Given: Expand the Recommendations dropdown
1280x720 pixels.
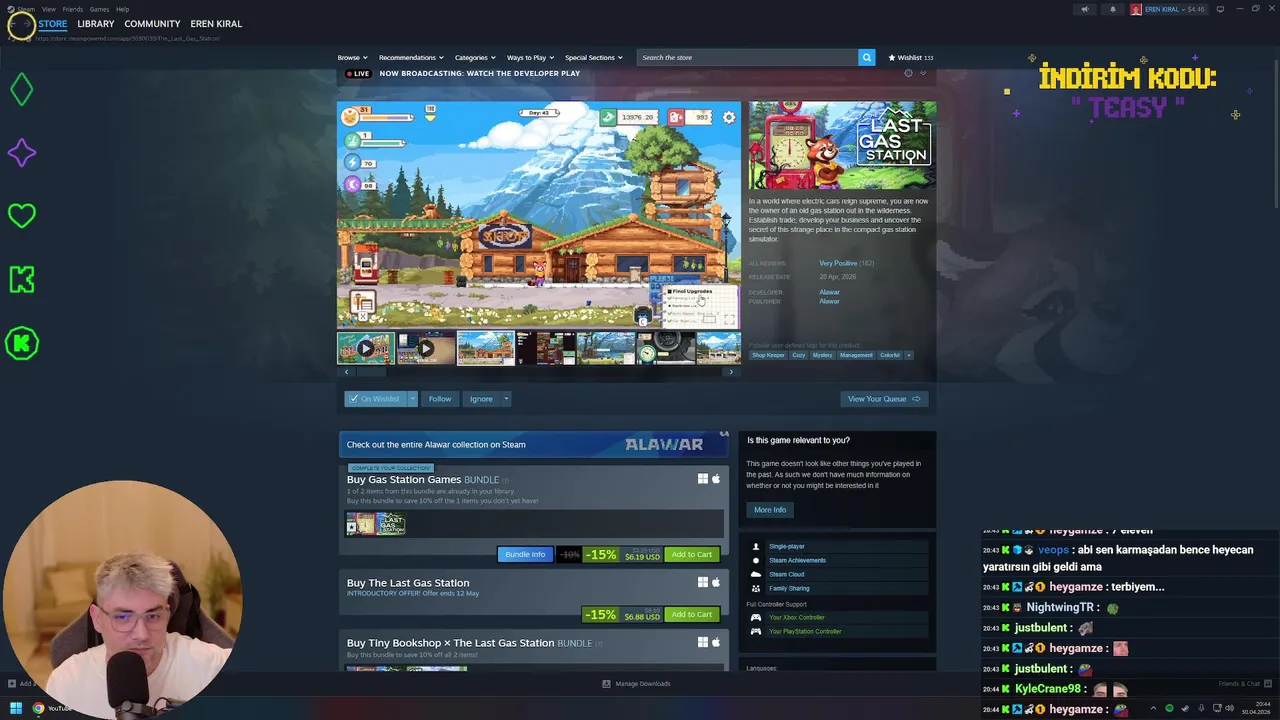Looking at the screenshot, I should [411, 57].
